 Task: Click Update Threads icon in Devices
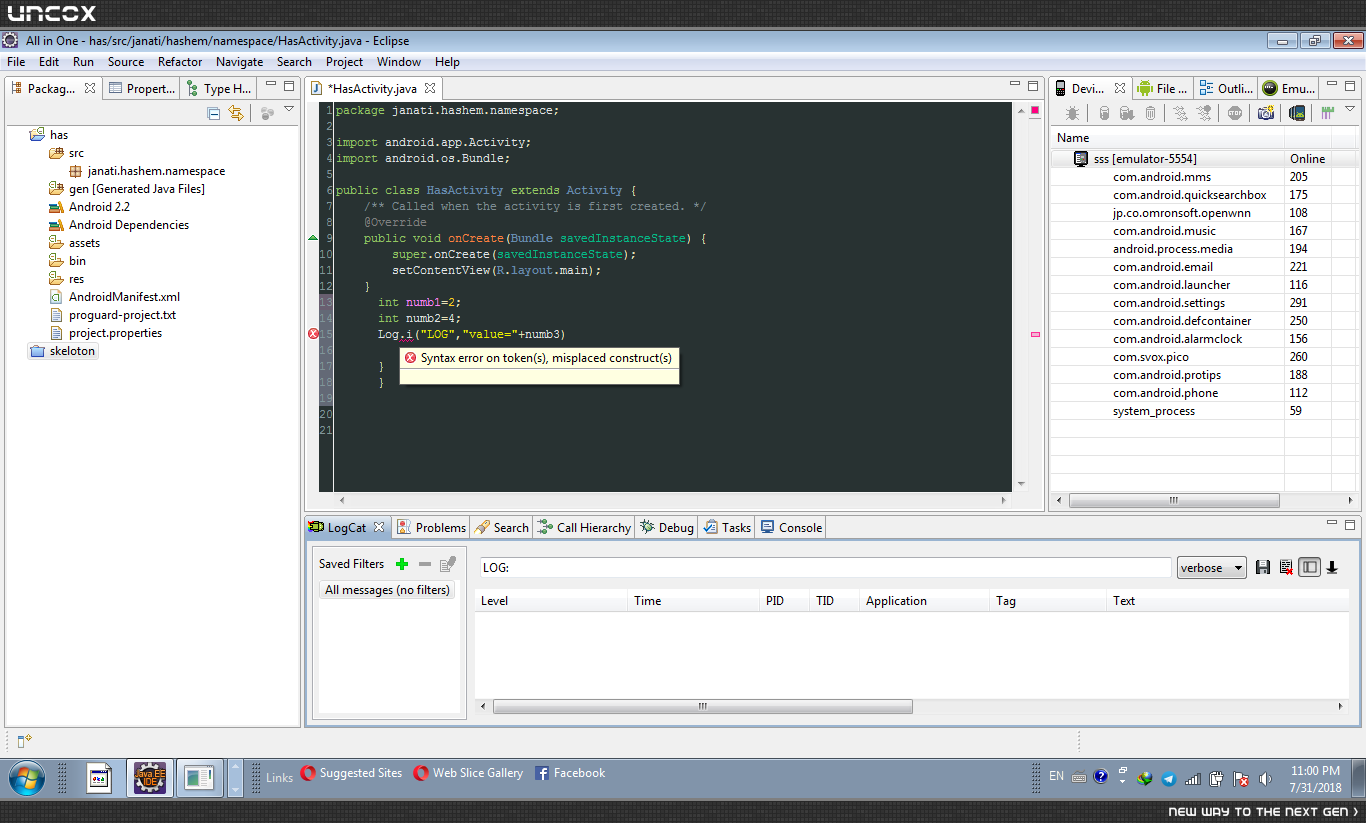(x=1180, y=113)
